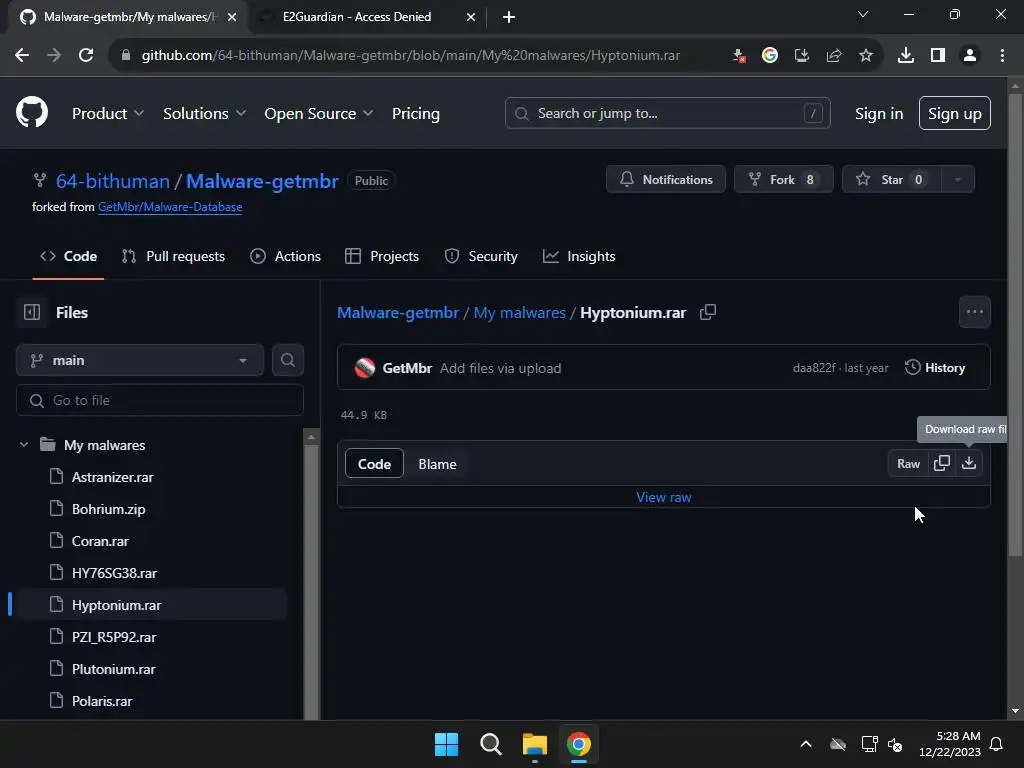
Task: Open the three-dot more file actions button
Action: [974, 312]
